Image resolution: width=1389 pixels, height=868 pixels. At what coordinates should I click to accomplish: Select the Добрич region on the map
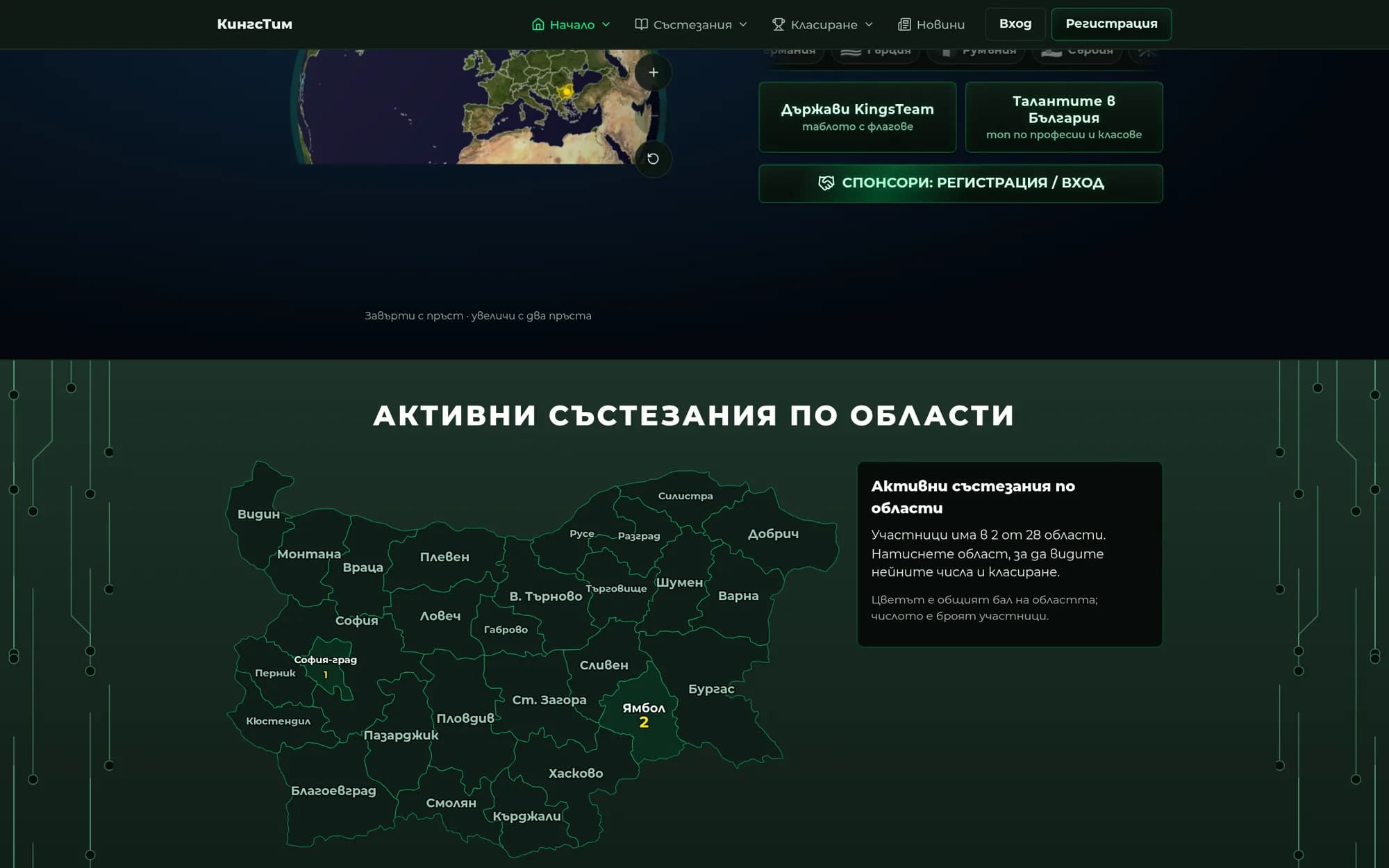773,534
